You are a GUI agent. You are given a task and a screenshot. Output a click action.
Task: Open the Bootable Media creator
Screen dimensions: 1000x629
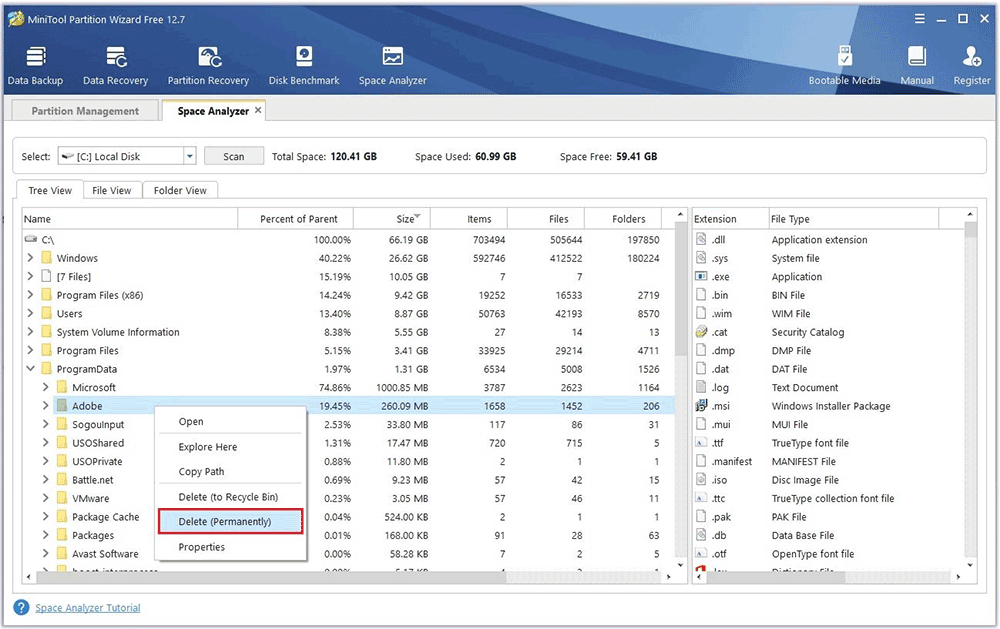[844, 65]
